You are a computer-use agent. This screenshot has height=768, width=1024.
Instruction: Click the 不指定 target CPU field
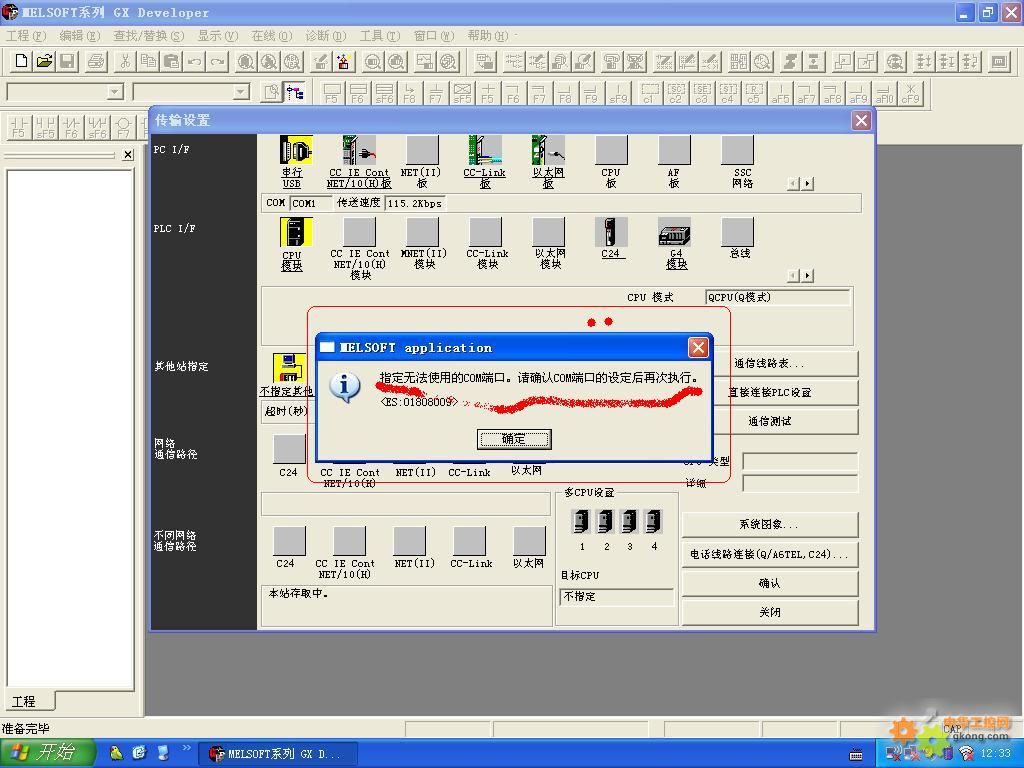tap(616, 596)
